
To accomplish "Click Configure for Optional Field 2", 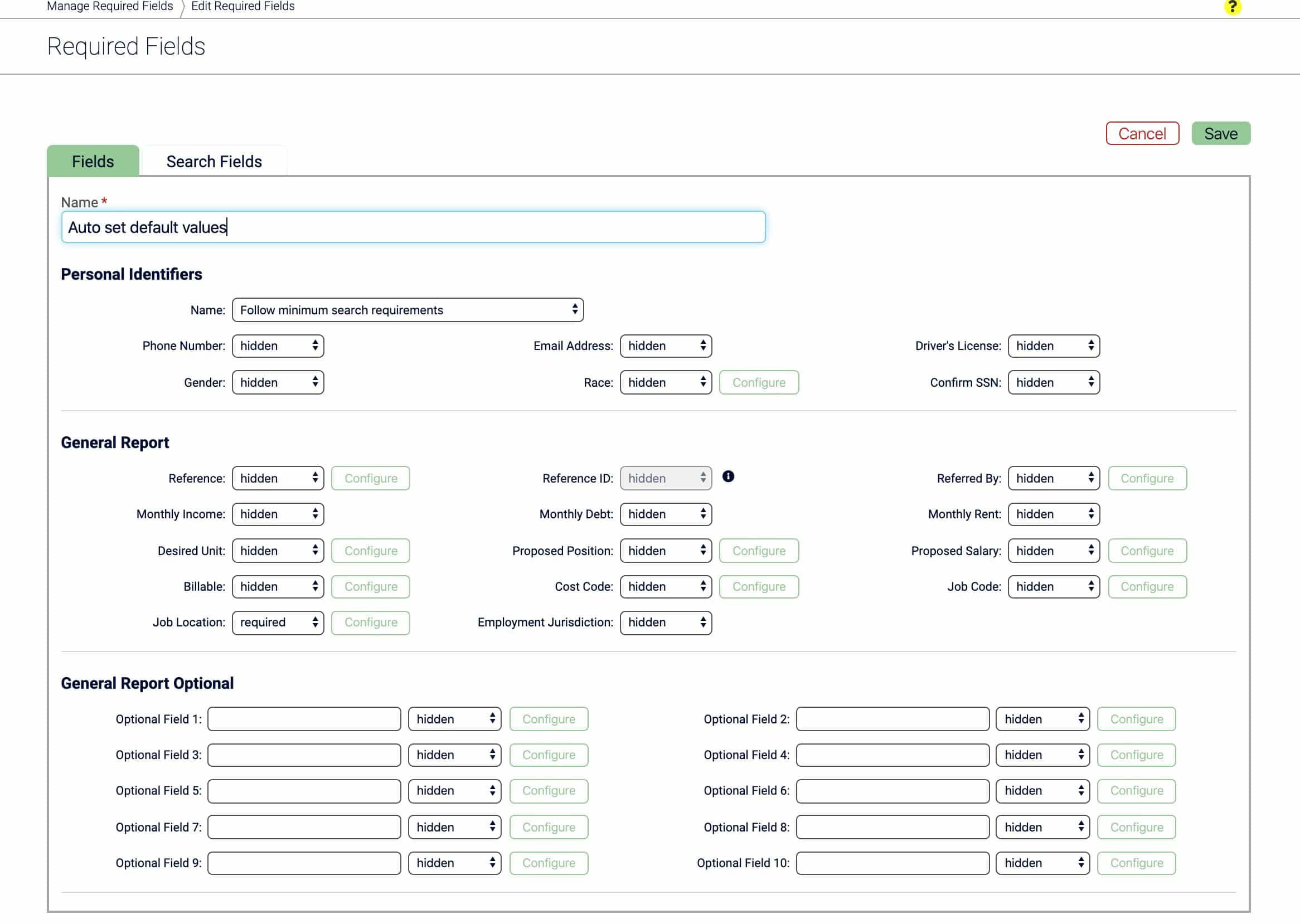I will coord(1137,718).
